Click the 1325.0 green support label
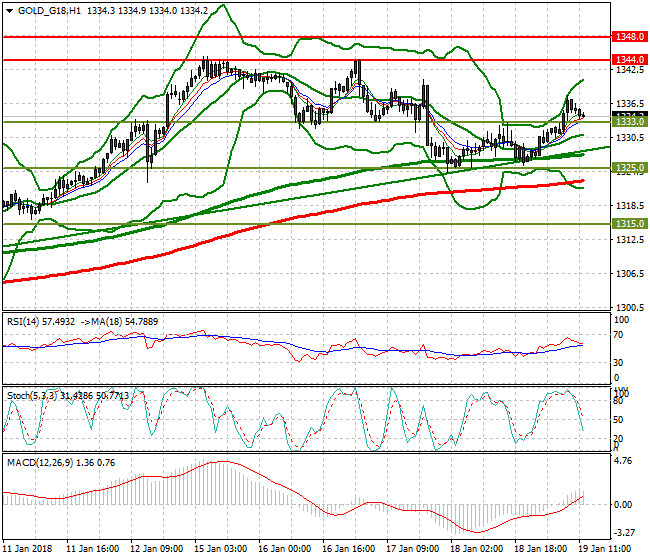650x560 pixels. point(629,168)
